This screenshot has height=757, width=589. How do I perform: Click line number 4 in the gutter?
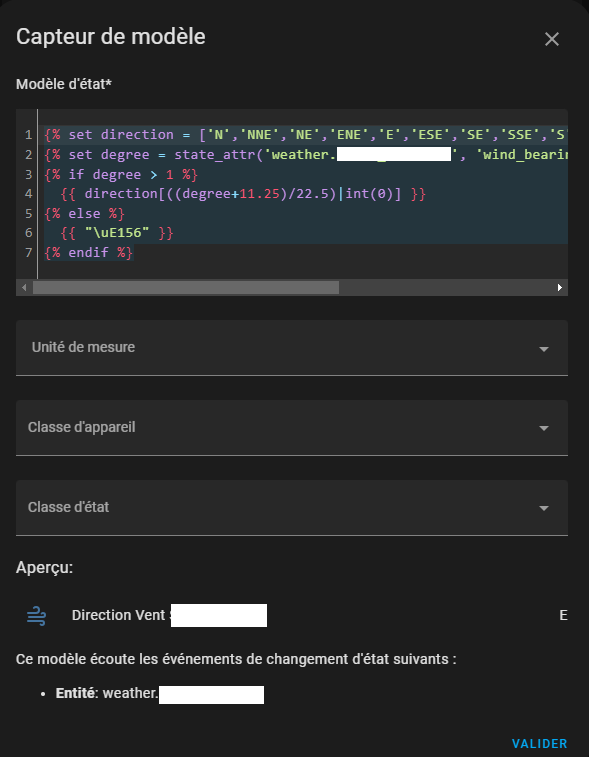pyautogui.click(x=28, y=194)
